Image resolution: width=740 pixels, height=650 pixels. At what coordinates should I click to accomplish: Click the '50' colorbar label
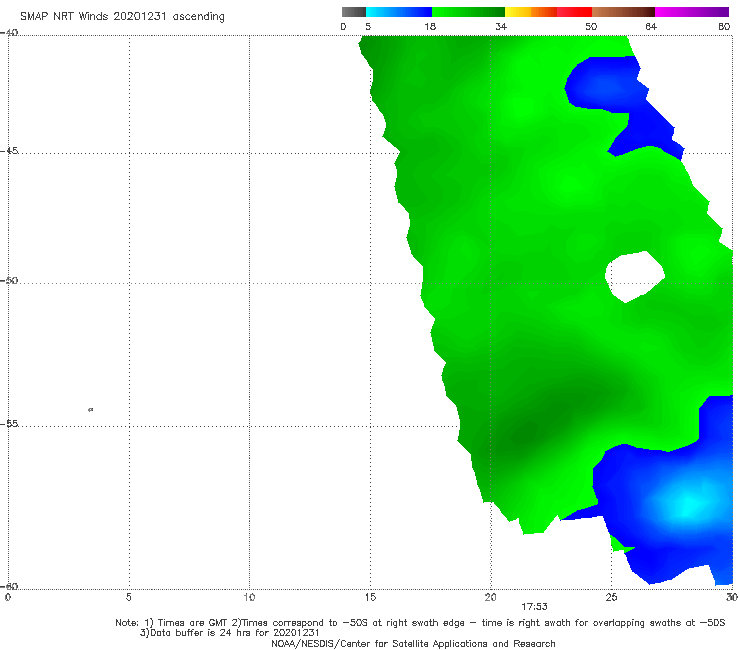(591, 26)
